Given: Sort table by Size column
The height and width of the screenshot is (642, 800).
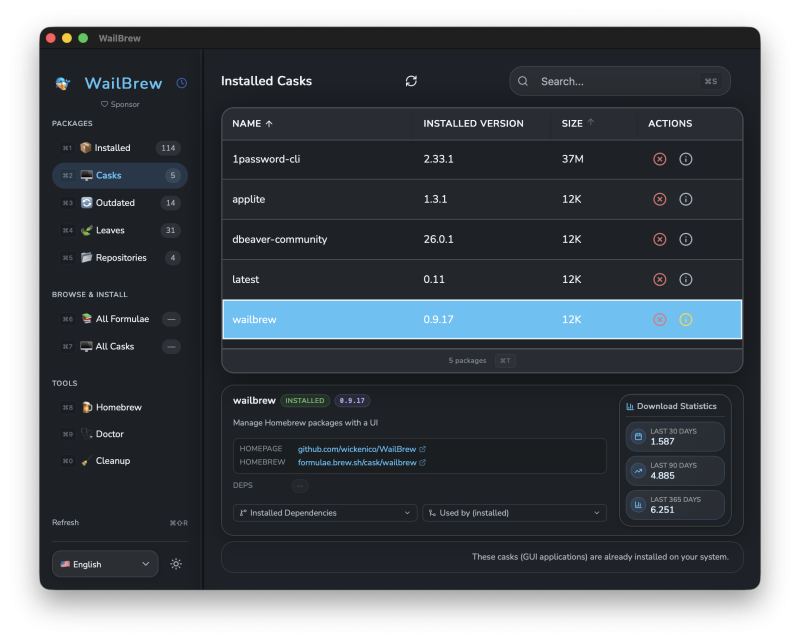Looking at the screenshot, I should click(x=578, y=124).
